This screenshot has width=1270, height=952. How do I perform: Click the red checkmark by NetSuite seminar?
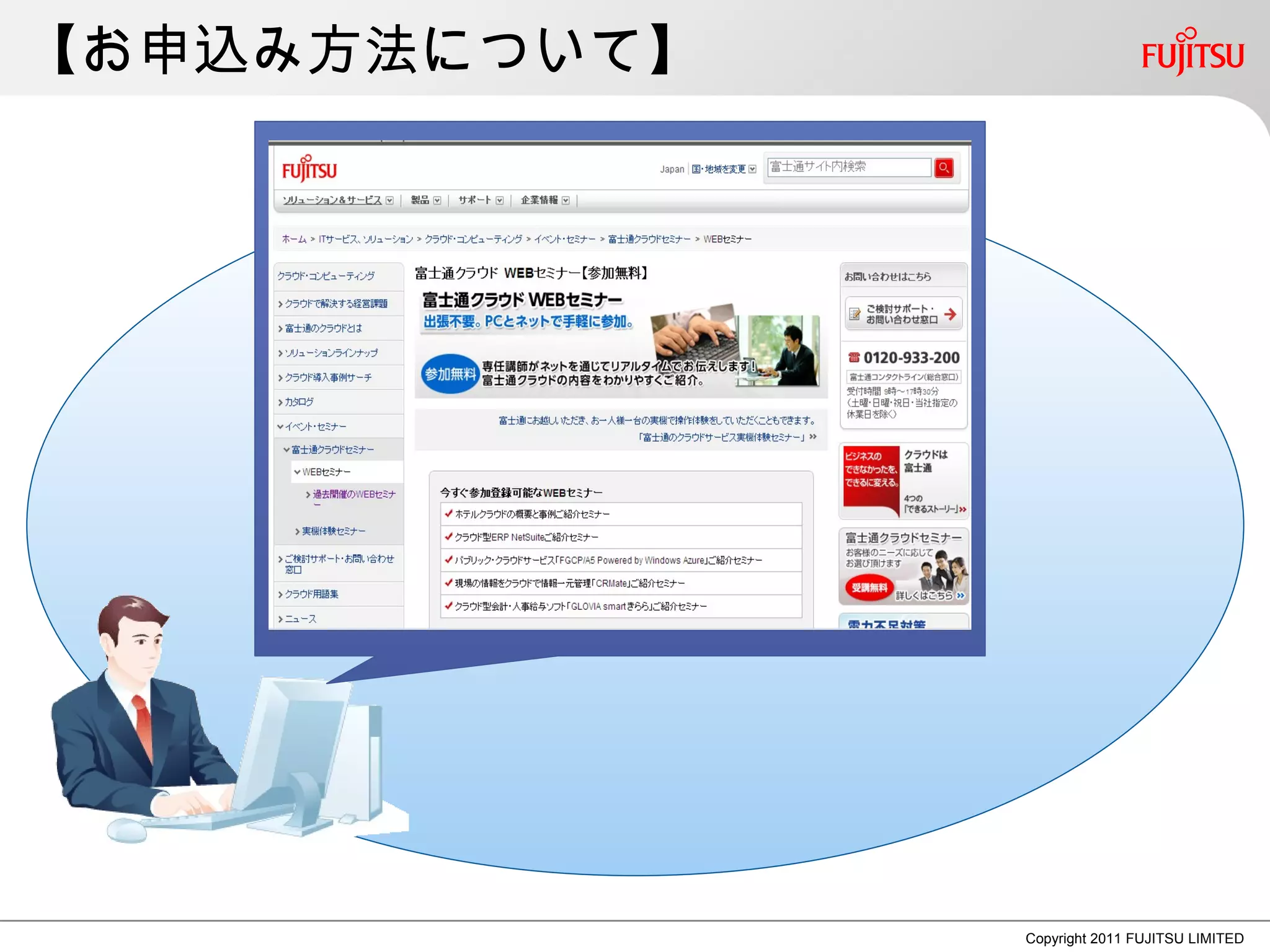coord(448,536)
